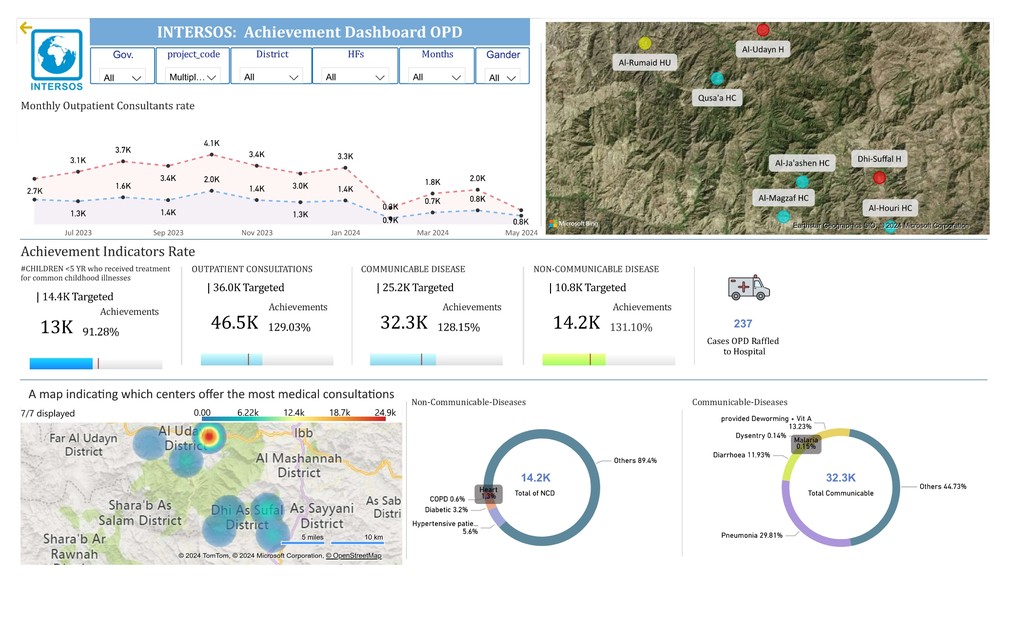Click the Diabetic 3.2% label
Image resolution: width=1024 pixels, height=622 pixels.
pyautogui.click(x=446, y=510)
